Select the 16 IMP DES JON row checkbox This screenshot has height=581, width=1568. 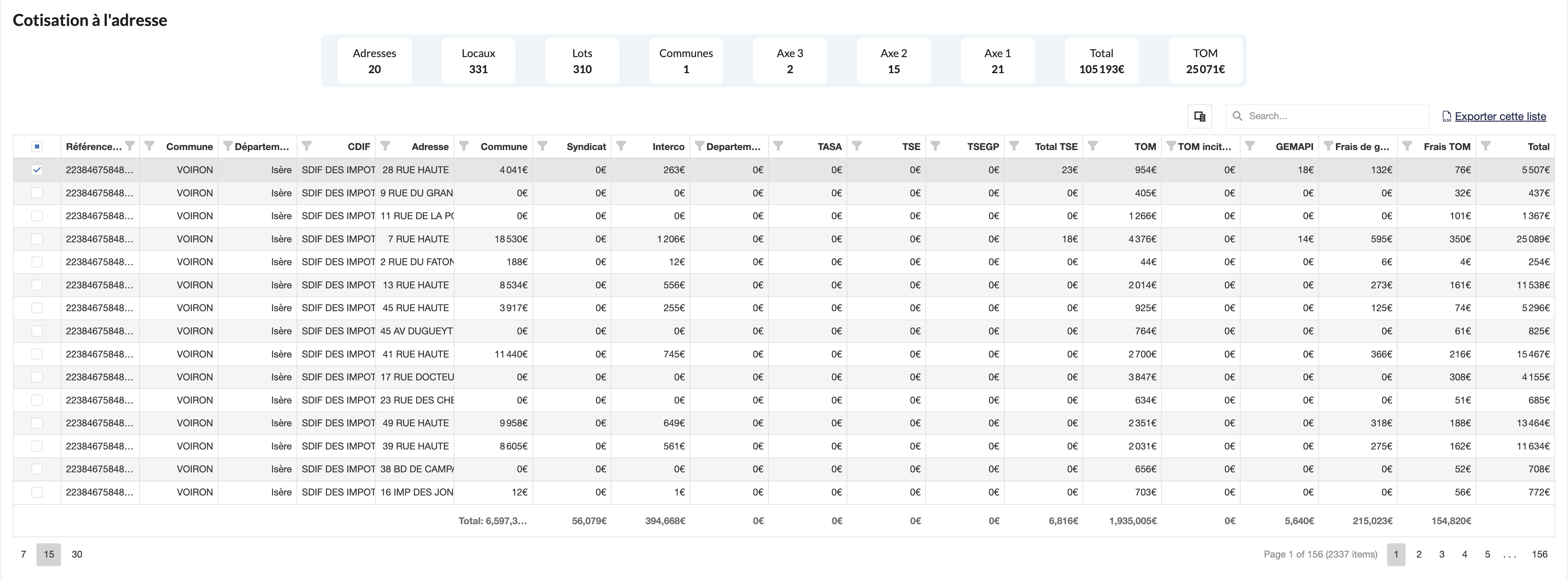click(37, 492)
